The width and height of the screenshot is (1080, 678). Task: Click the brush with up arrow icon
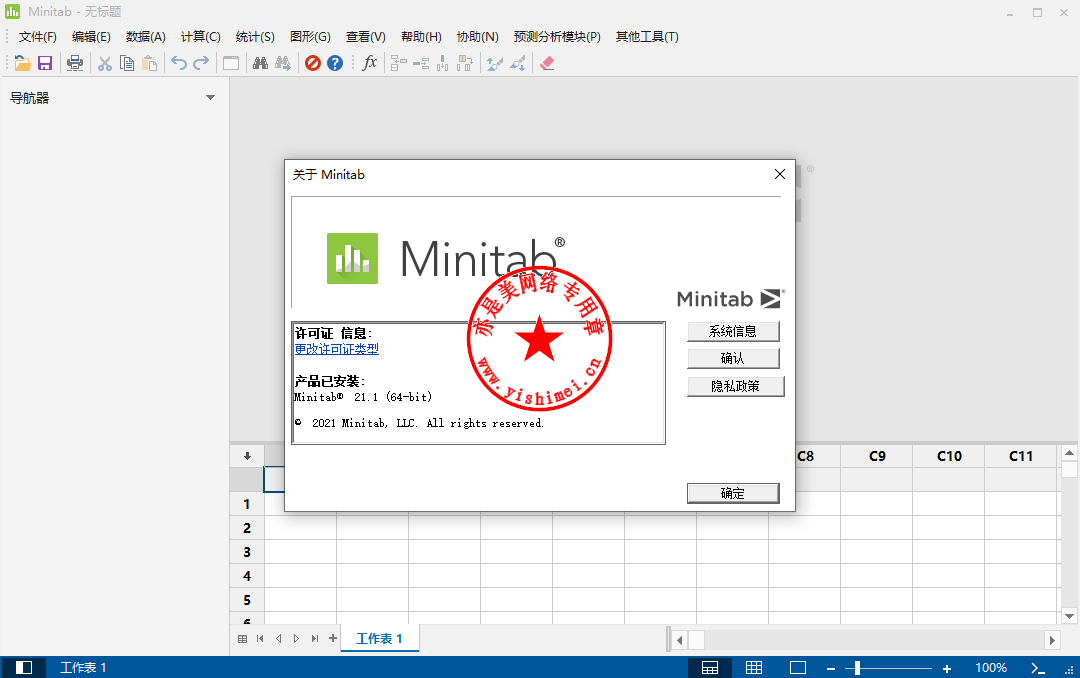(495, 63)
